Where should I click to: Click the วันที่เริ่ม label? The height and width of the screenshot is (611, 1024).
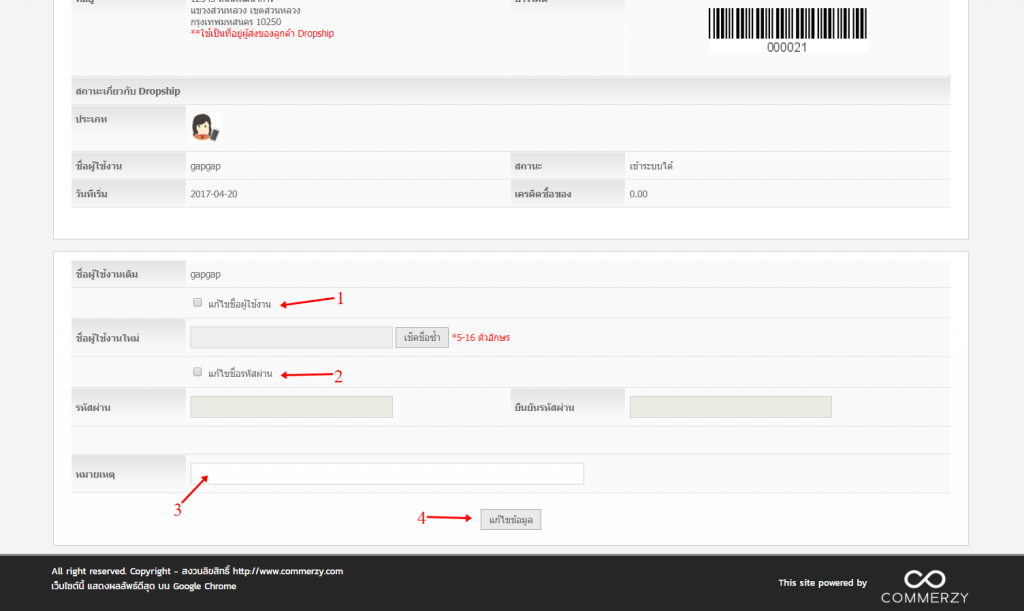(x=91, y=194)
